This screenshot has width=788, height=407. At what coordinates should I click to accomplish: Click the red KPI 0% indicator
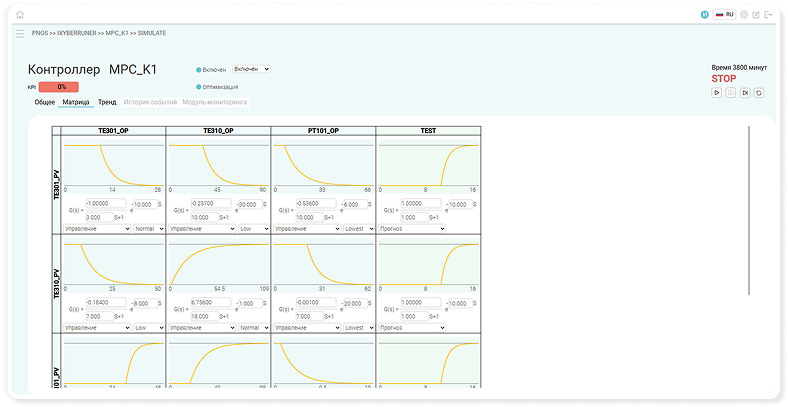coord(58,87)
